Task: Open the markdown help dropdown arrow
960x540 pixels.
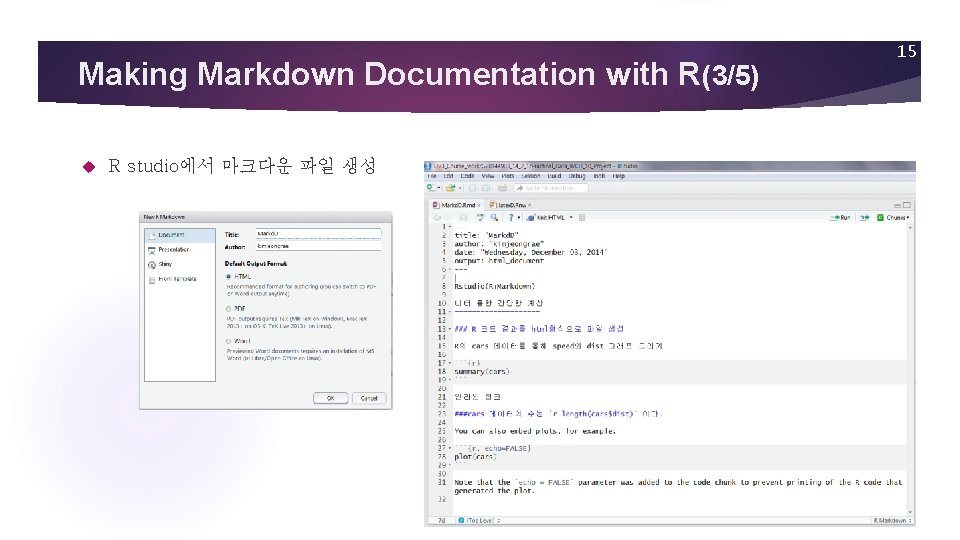Action: tap(519, 217)
